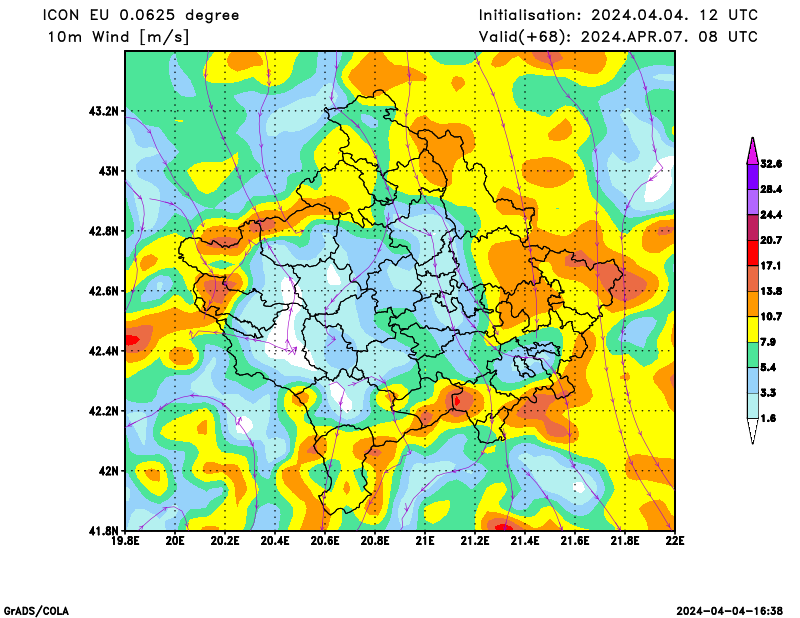
Task: Click the 41.8N latitude label
Action: 104,531
